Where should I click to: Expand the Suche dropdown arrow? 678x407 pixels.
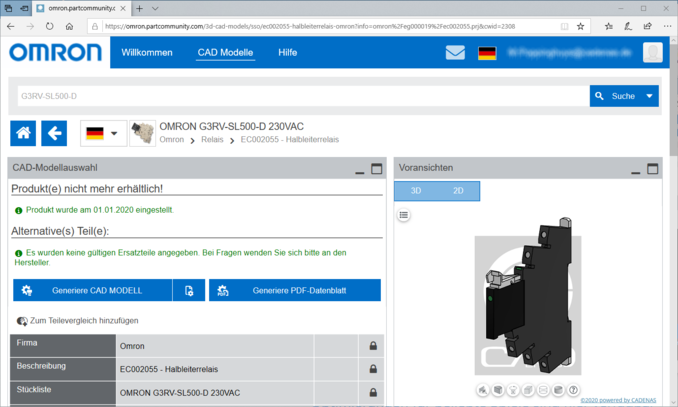(x=650, y=96)
